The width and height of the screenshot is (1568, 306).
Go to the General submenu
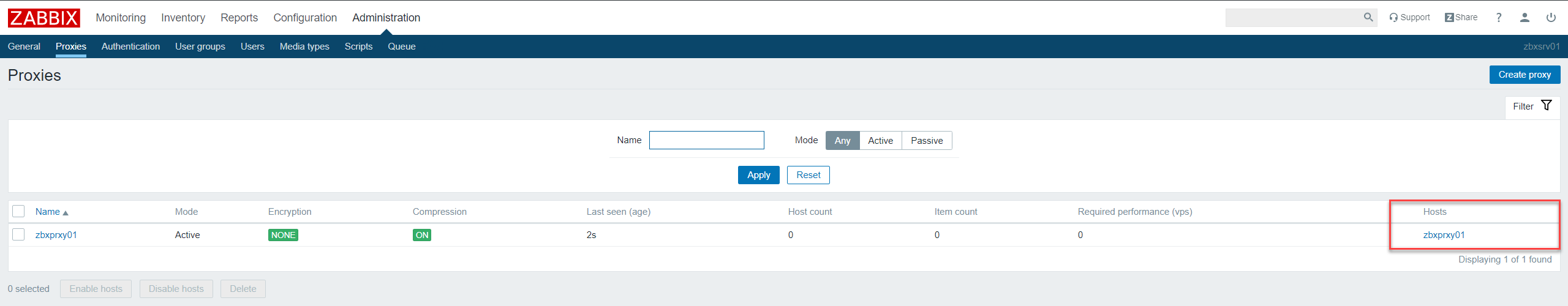[x=24, y=47]
